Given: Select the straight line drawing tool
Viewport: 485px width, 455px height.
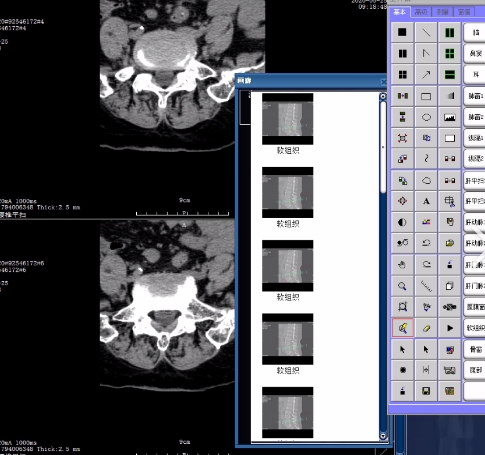Looking at the screenshot, I should click(x=426, y=32).
